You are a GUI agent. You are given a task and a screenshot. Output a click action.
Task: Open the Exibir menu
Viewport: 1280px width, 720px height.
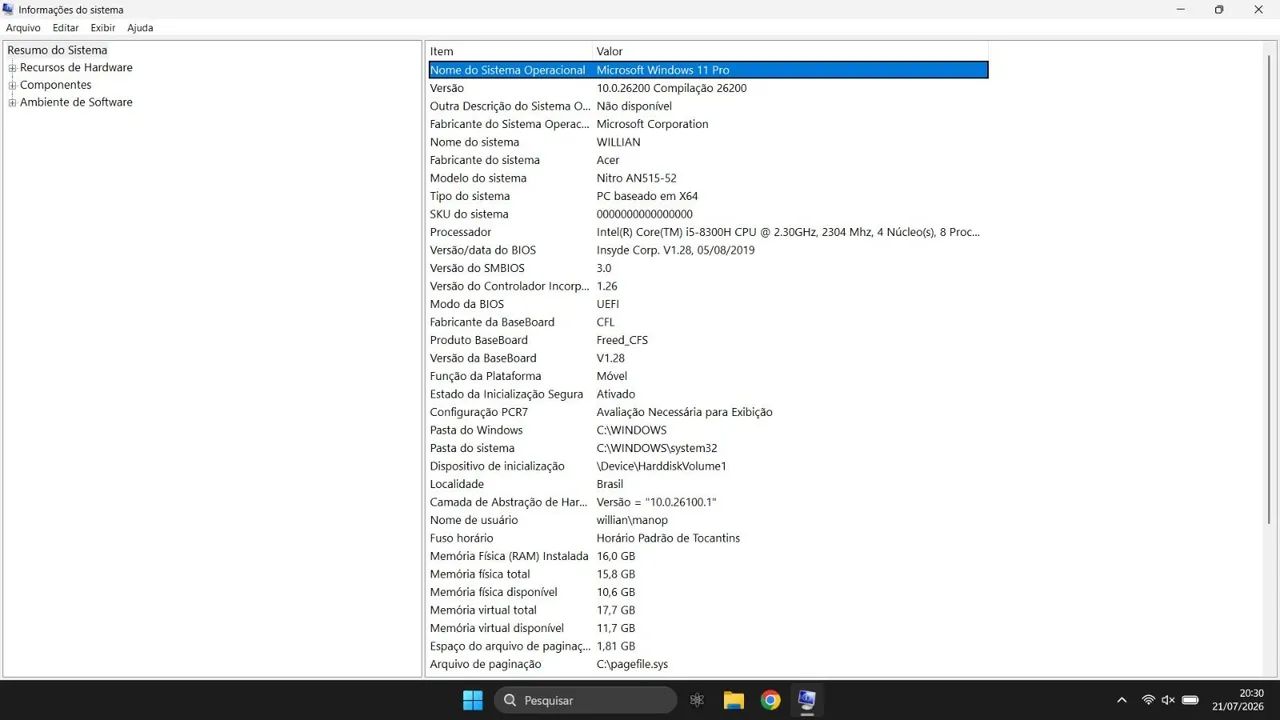(x=103, y=28)
